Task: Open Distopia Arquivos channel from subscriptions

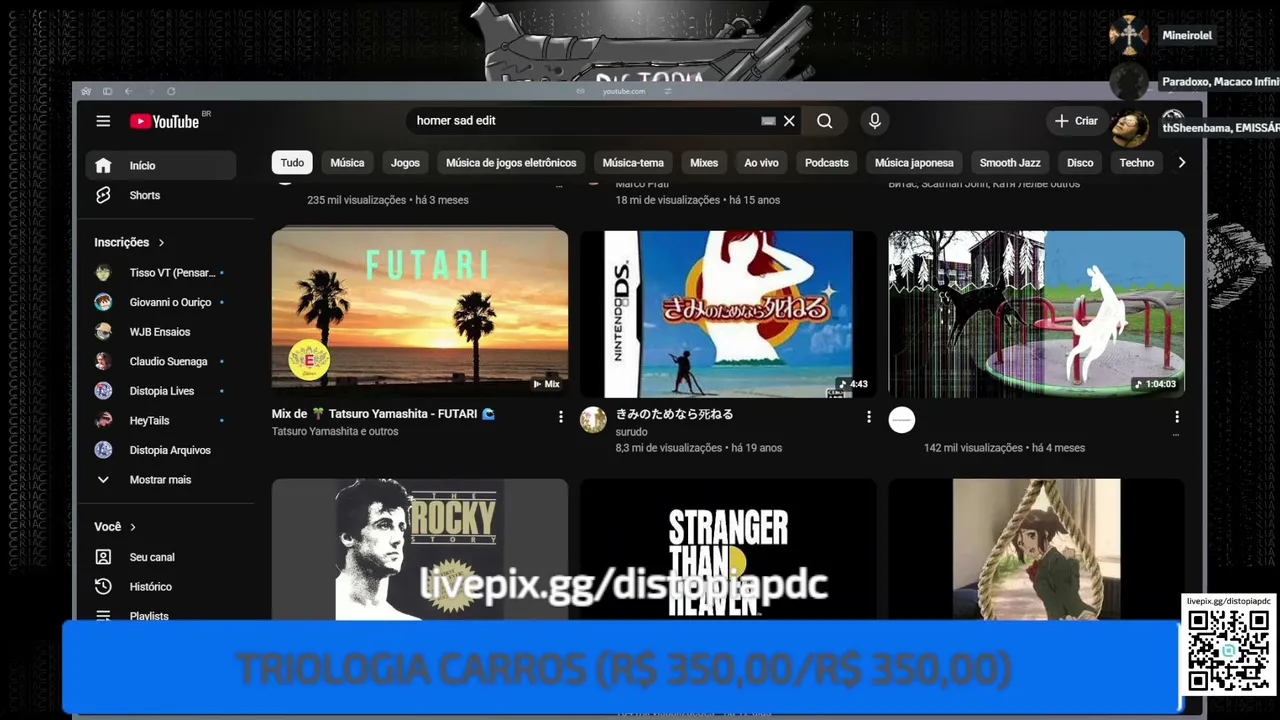Action: click(161, 450)
